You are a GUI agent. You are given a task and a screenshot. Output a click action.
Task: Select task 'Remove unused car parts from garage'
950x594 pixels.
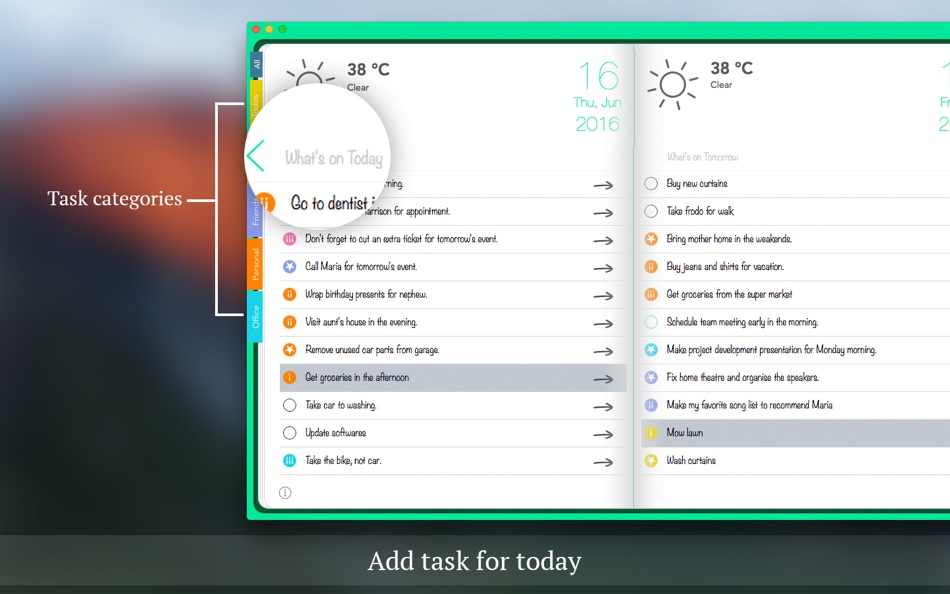[x=372, y=350]
